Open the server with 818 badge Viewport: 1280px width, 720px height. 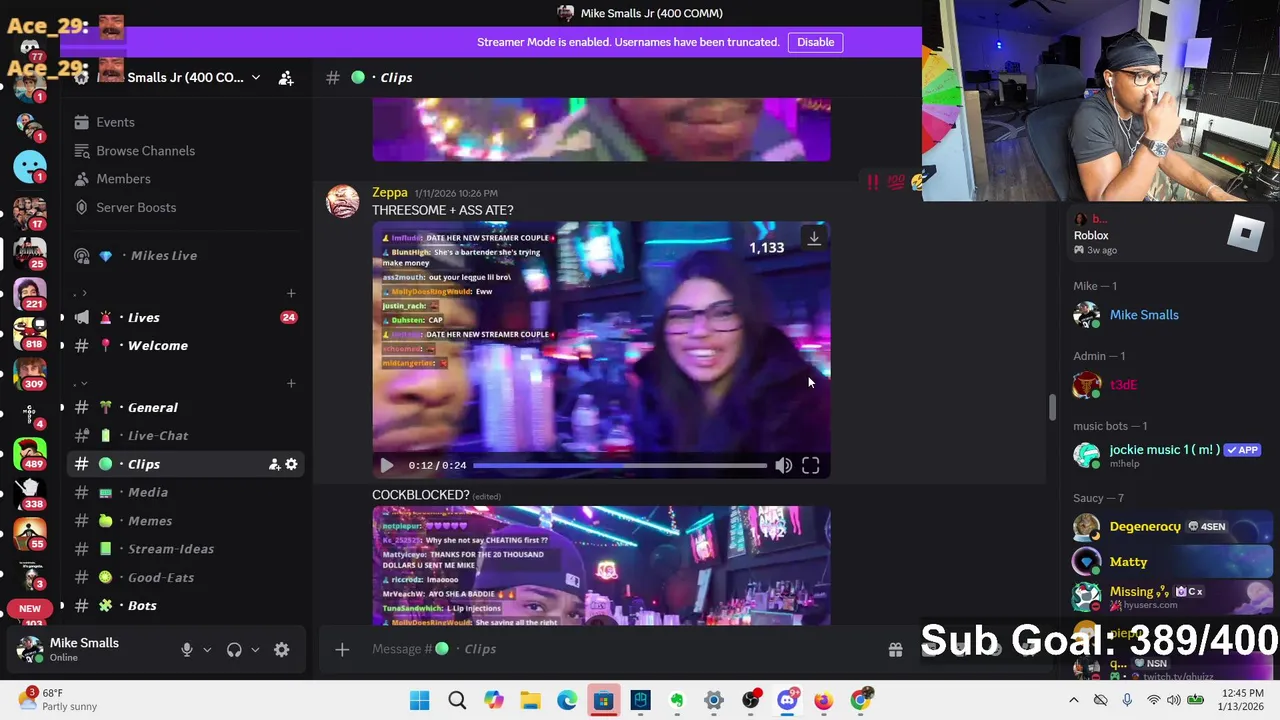29,332
